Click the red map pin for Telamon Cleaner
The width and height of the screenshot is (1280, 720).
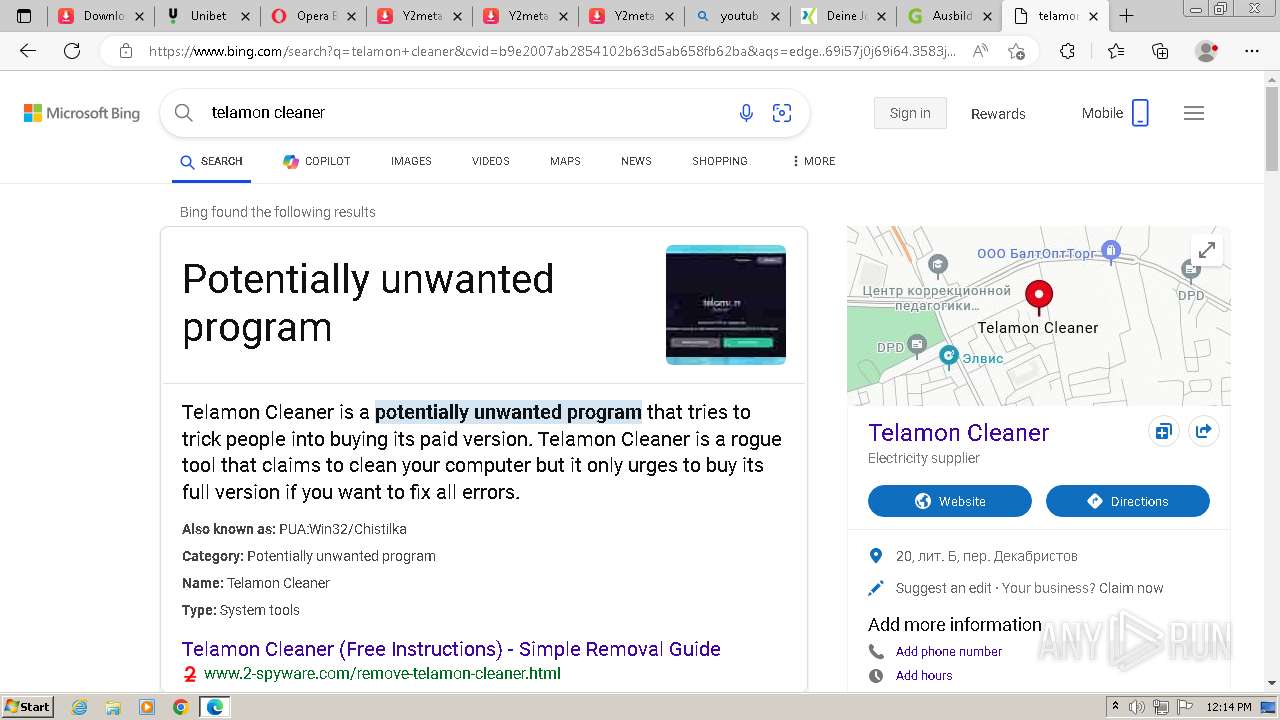pyautogui.click(x=1039, y=296)
